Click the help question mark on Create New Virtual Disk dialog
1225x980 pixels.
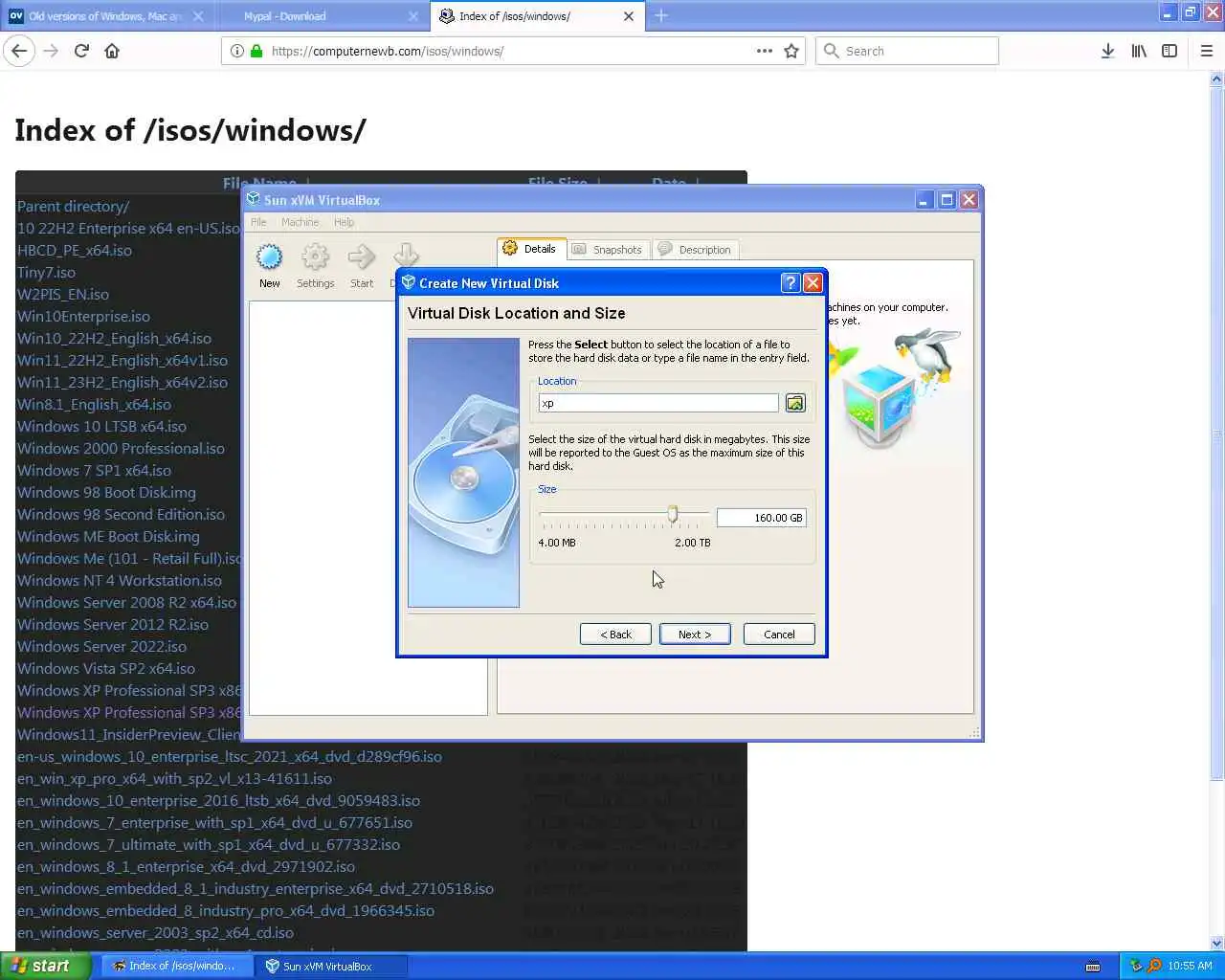(x=790, y=282)
